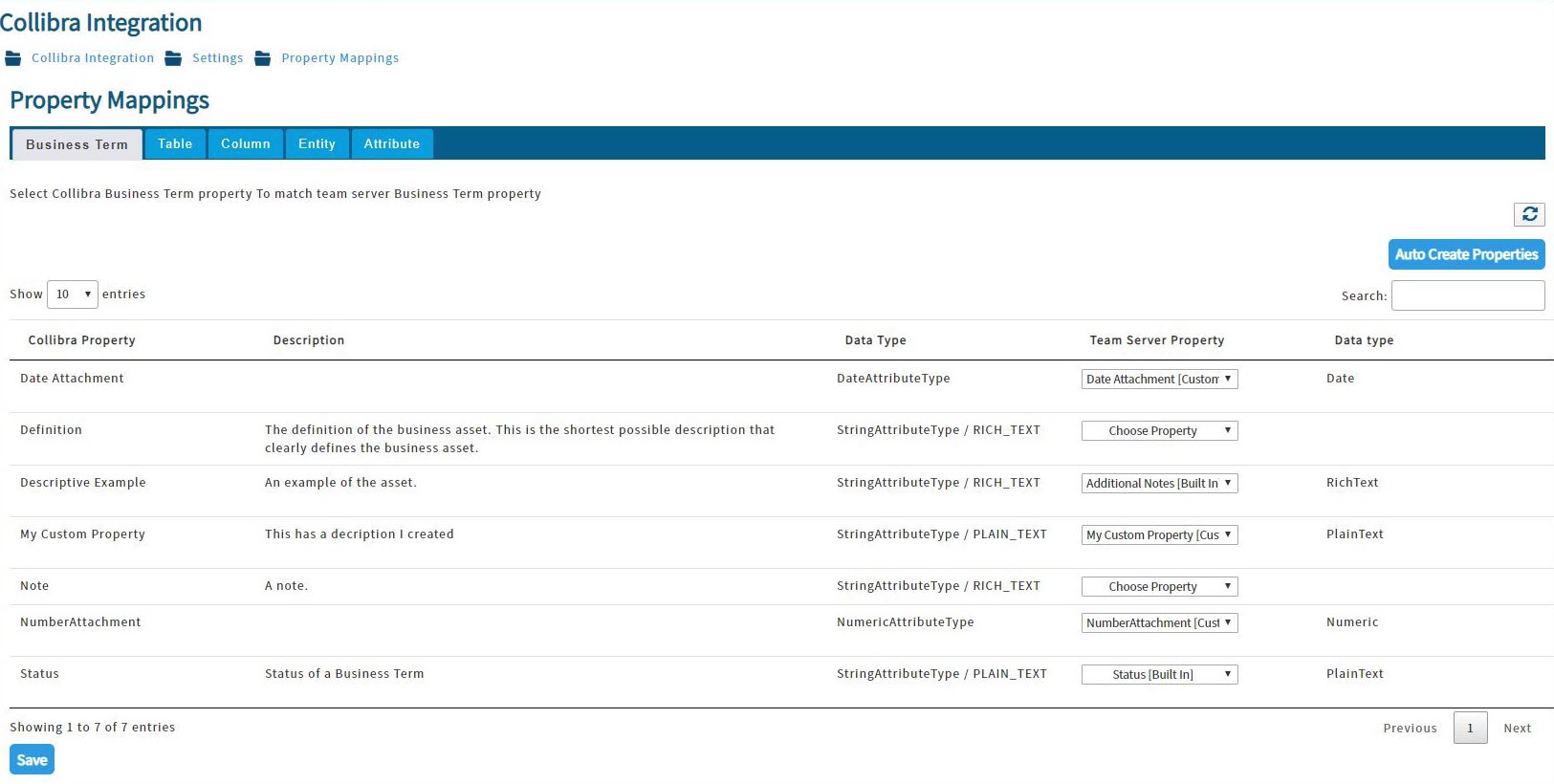Viewport: 1554px width, 784px height.
Task: Click the RichText data type in Descriptive Example row
Action: pyautogui.click(x=1353, y=483)
